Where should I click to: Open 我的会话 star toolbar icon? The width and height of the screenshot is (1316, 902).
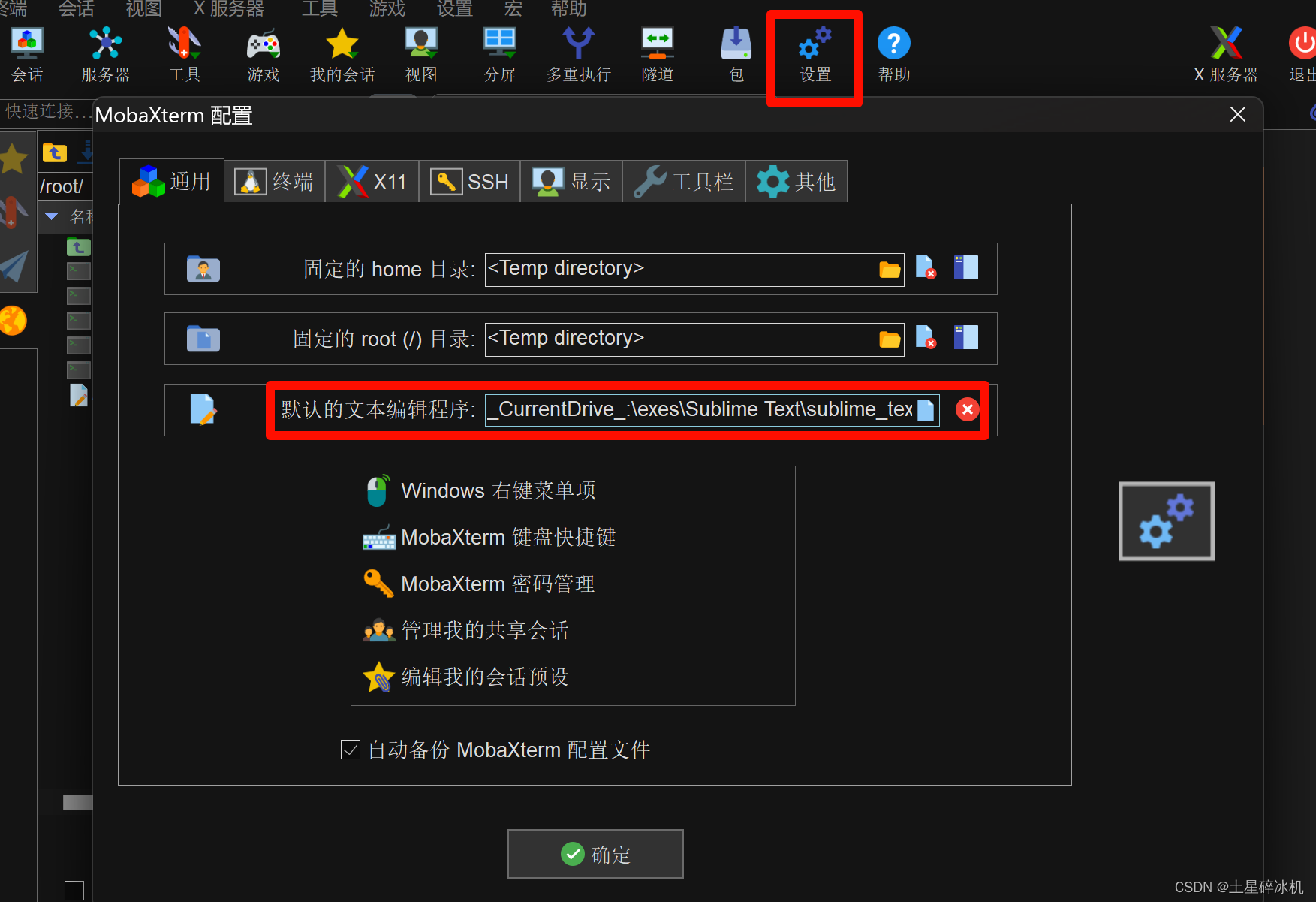coord(342,54)
